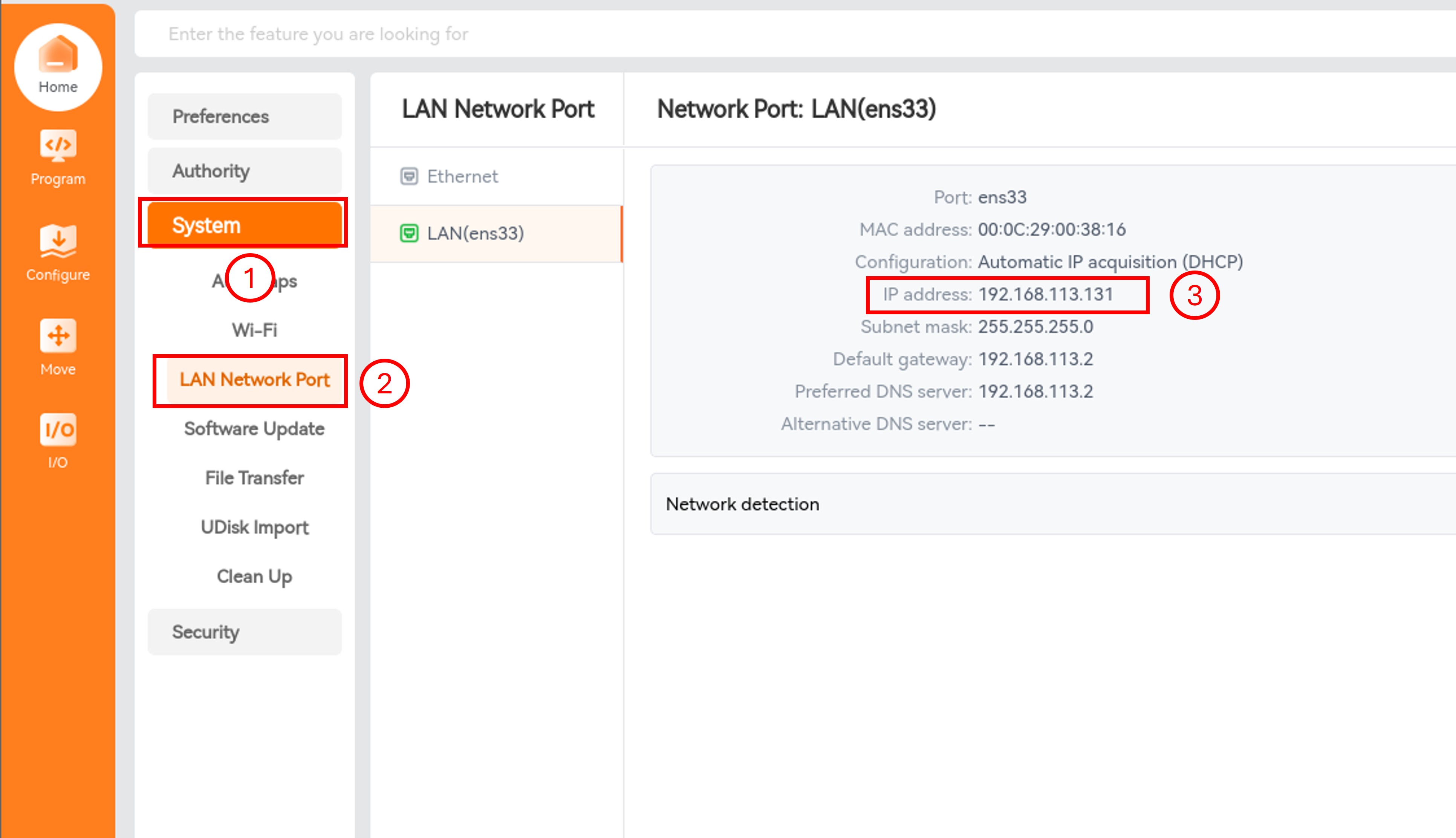Open File Transfer page
Screen dimensions: 1456x838
pos(254,478)
